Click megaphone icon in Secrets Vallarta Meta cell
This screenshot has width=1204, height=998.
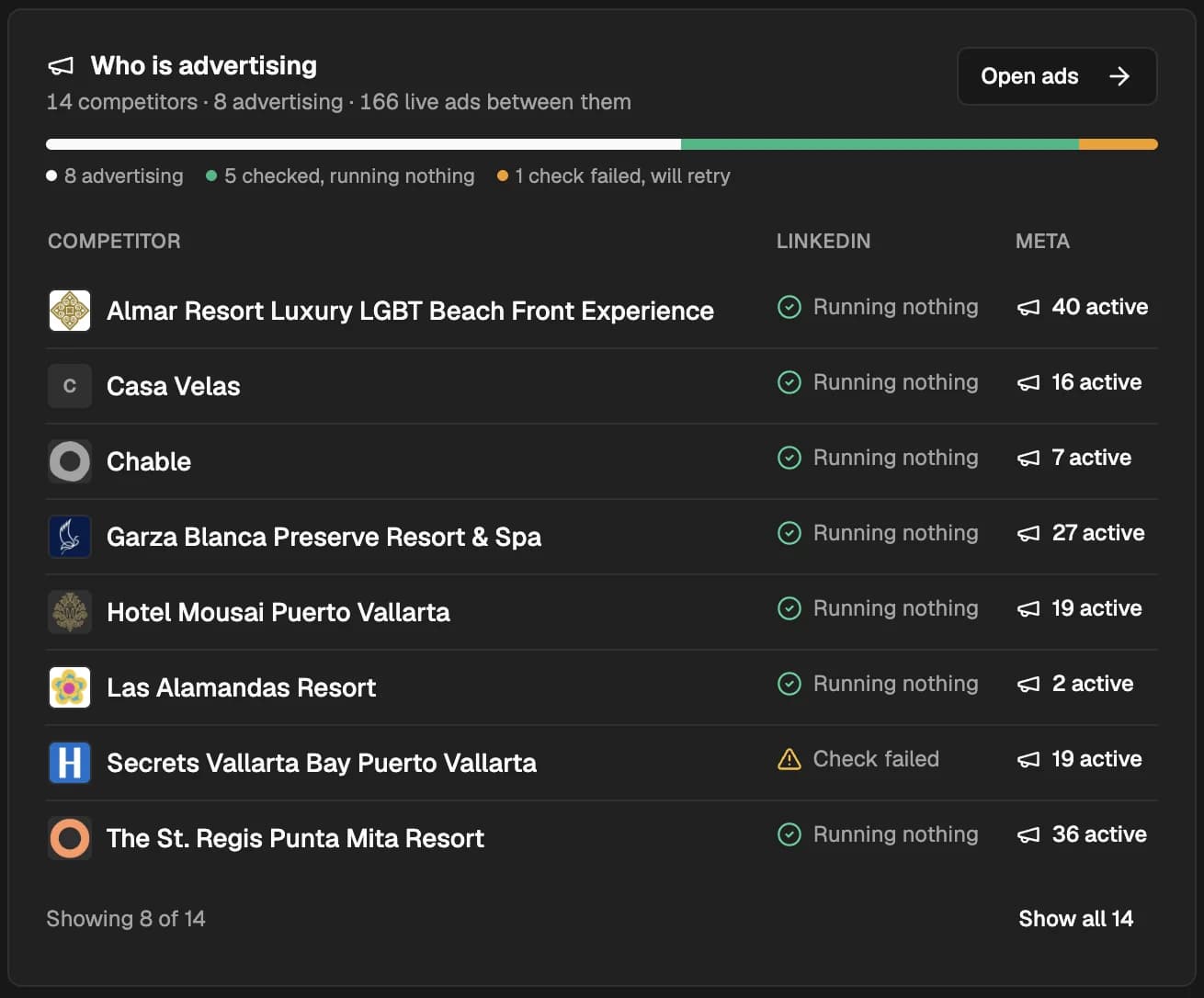[x=1028, y=759]
